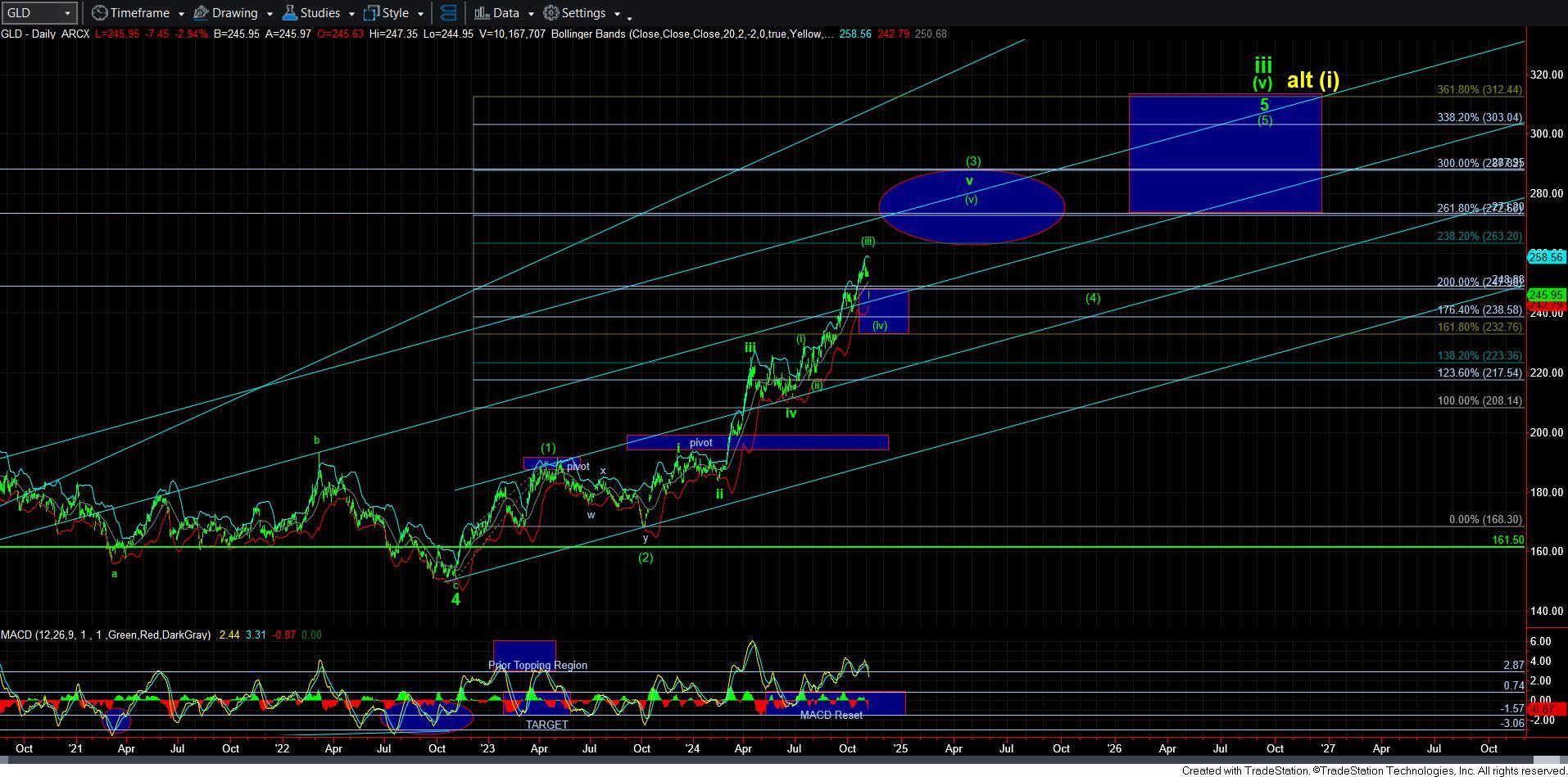Expand the Timeframe dropdown arrow
The height and width of the screenshot is (777, 1568).
pyautogui.click(x=180, y=14)
